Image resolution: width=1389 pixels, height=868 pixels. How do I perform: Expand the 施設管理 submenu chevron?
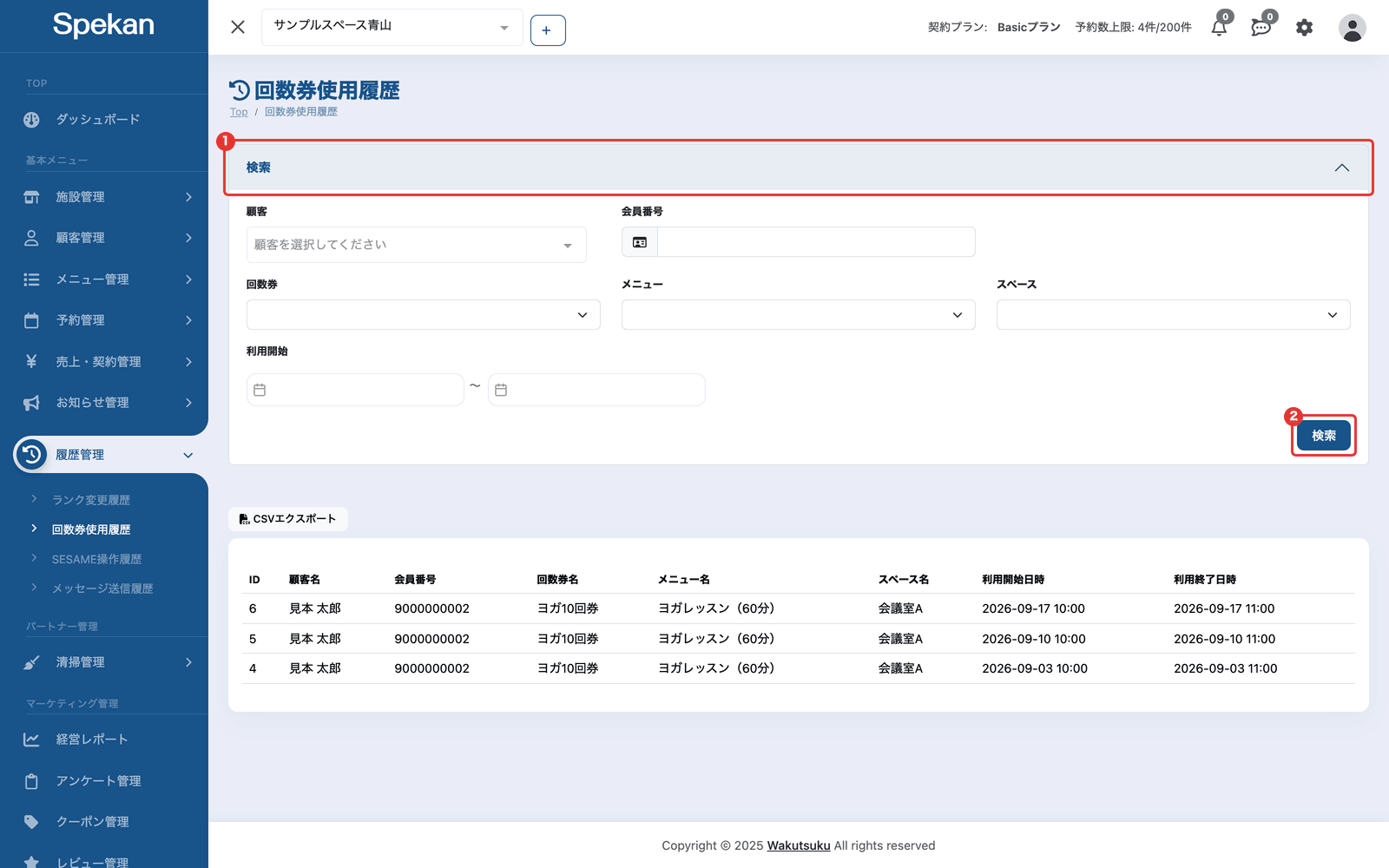coord(188,197)
